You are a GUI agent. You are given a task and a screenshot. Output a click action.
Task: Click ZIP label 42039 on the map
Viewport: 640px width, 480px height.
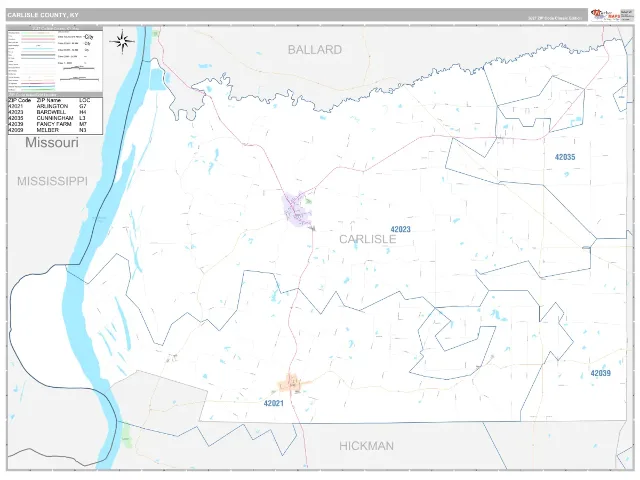click(600, 373)
